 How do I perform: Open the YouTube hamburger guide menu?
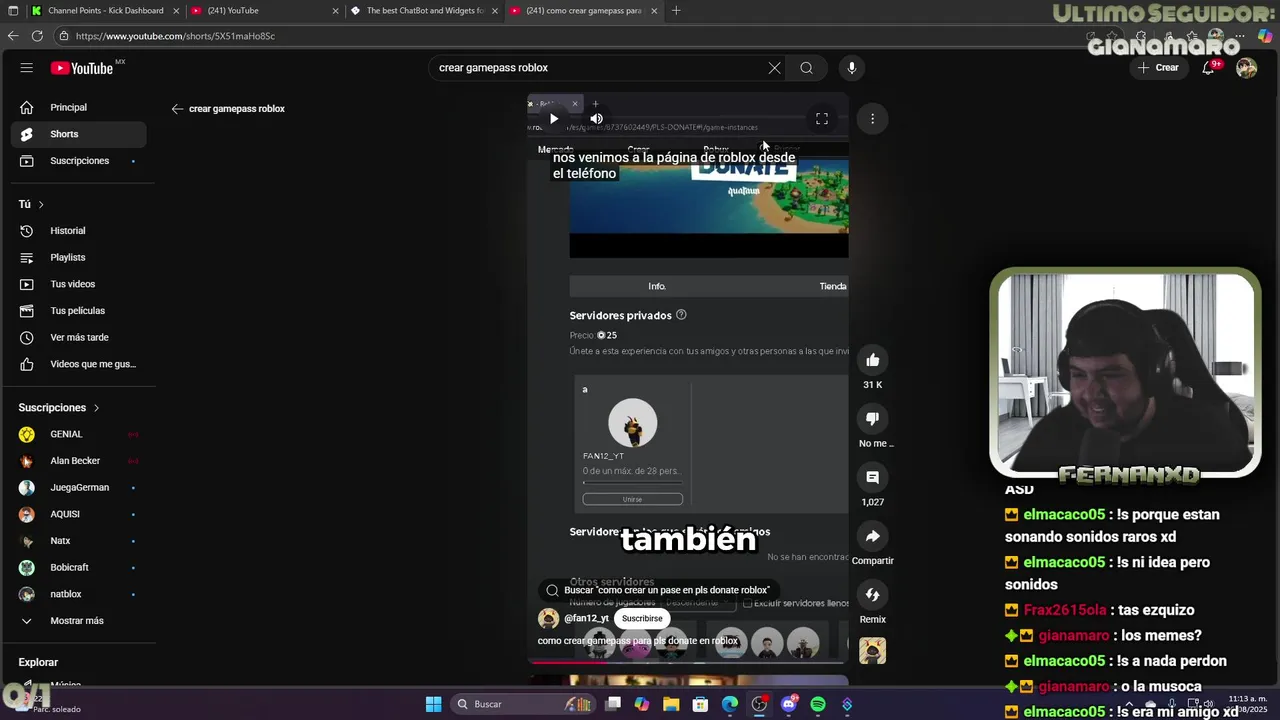(27, 68)
